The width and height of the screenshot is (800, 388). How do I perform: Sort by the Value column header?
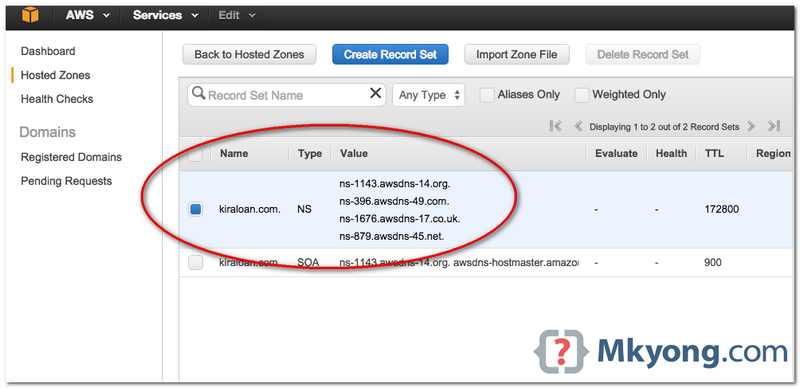(354, 154)
